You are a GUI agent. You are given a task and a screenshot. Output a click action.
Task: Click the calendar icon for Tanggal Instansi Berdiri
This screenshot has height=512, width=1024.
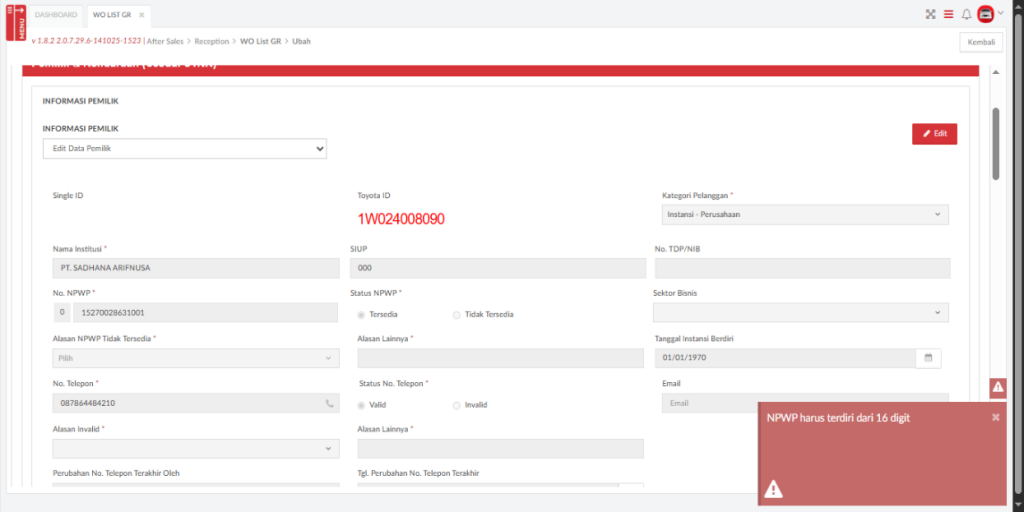[928, 358]
